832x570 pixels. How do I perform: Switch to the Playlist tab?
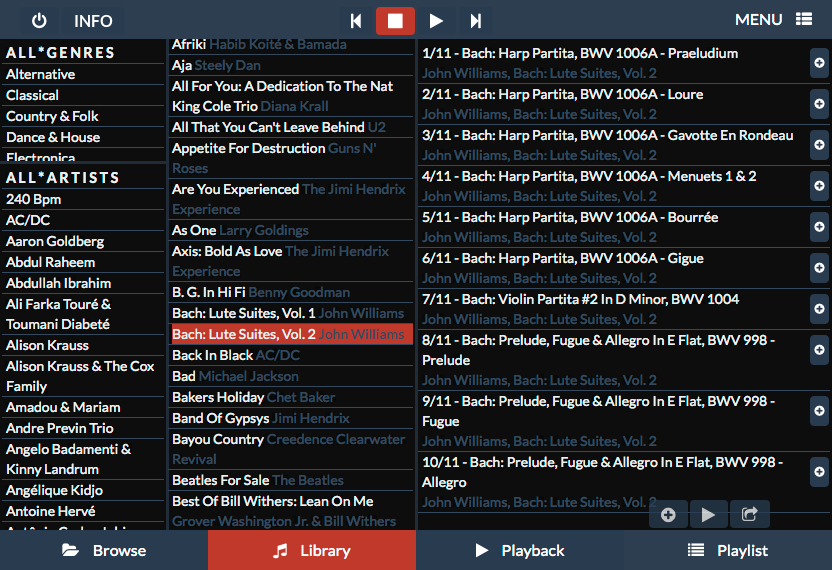[728, 550]
